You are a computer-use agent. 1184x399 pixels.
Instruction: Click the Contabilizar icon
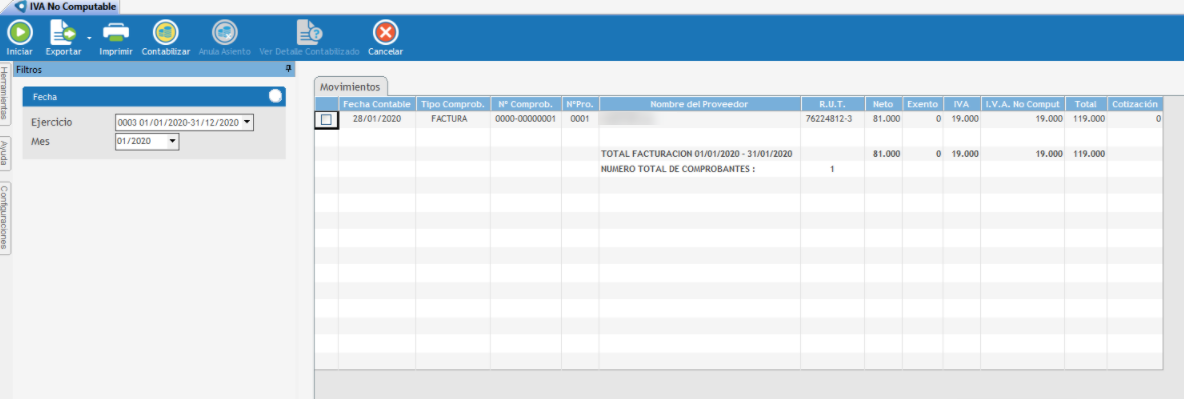coord(165,32)
